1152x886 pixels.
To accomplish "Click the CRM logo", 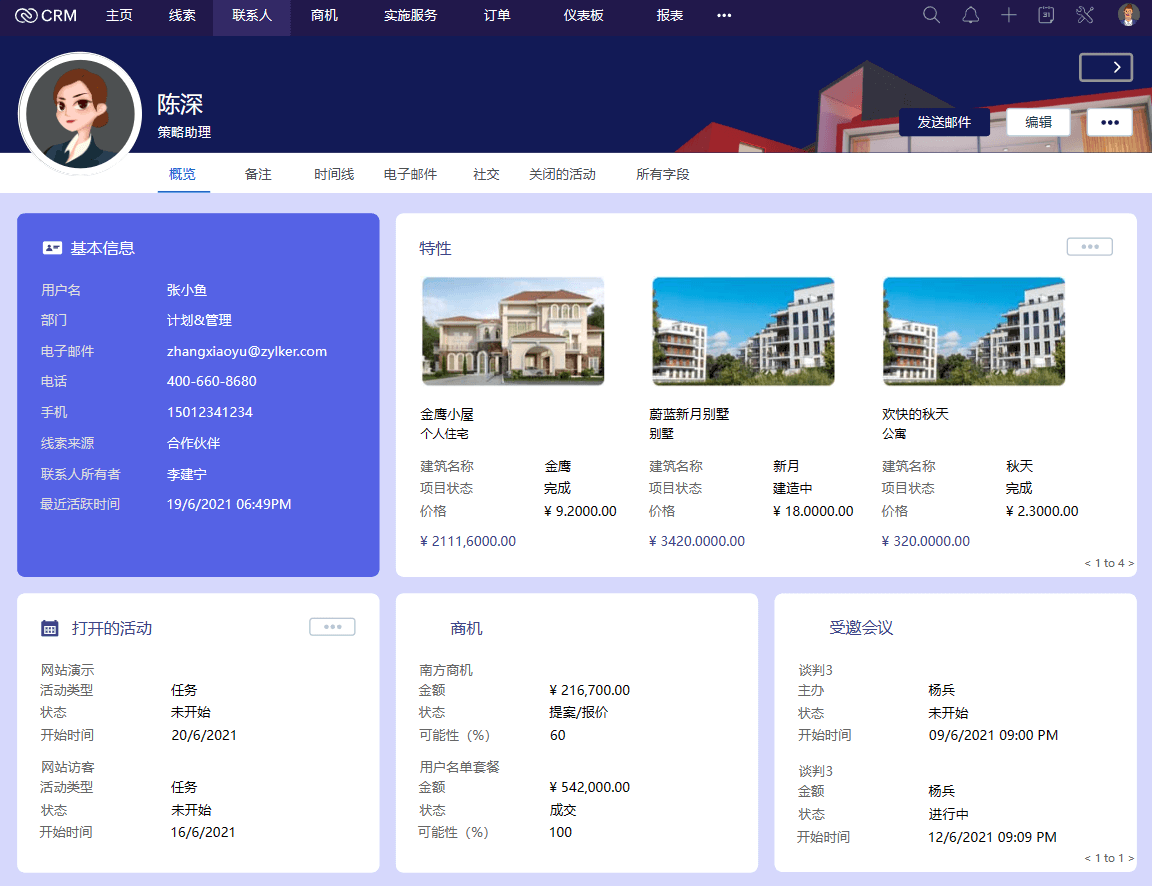I will [x=47, y=16].
